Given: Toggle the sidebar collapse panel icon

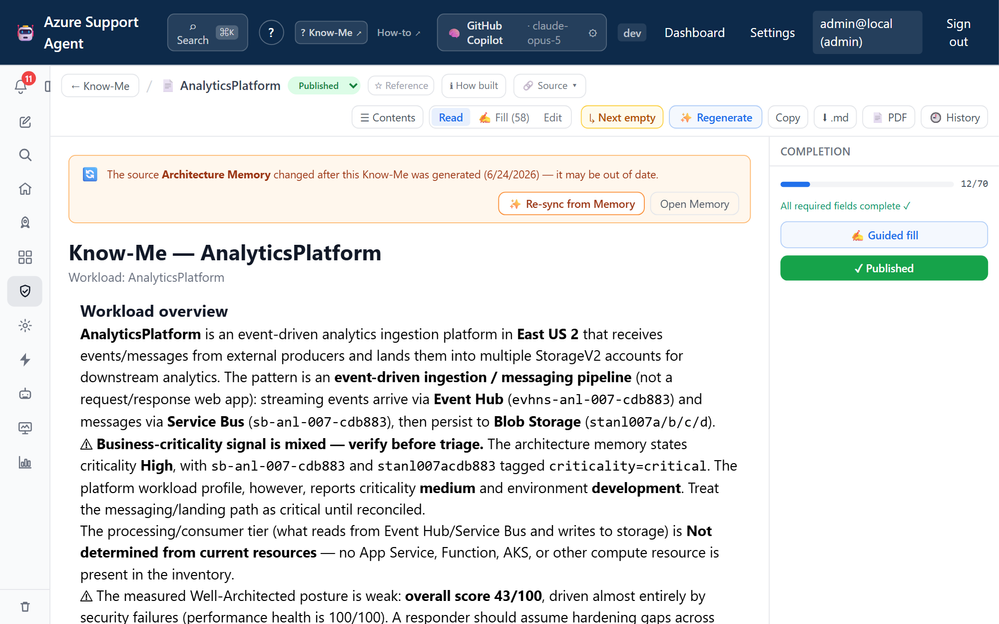Looking at the screenshot, I should tap(48, 86).
